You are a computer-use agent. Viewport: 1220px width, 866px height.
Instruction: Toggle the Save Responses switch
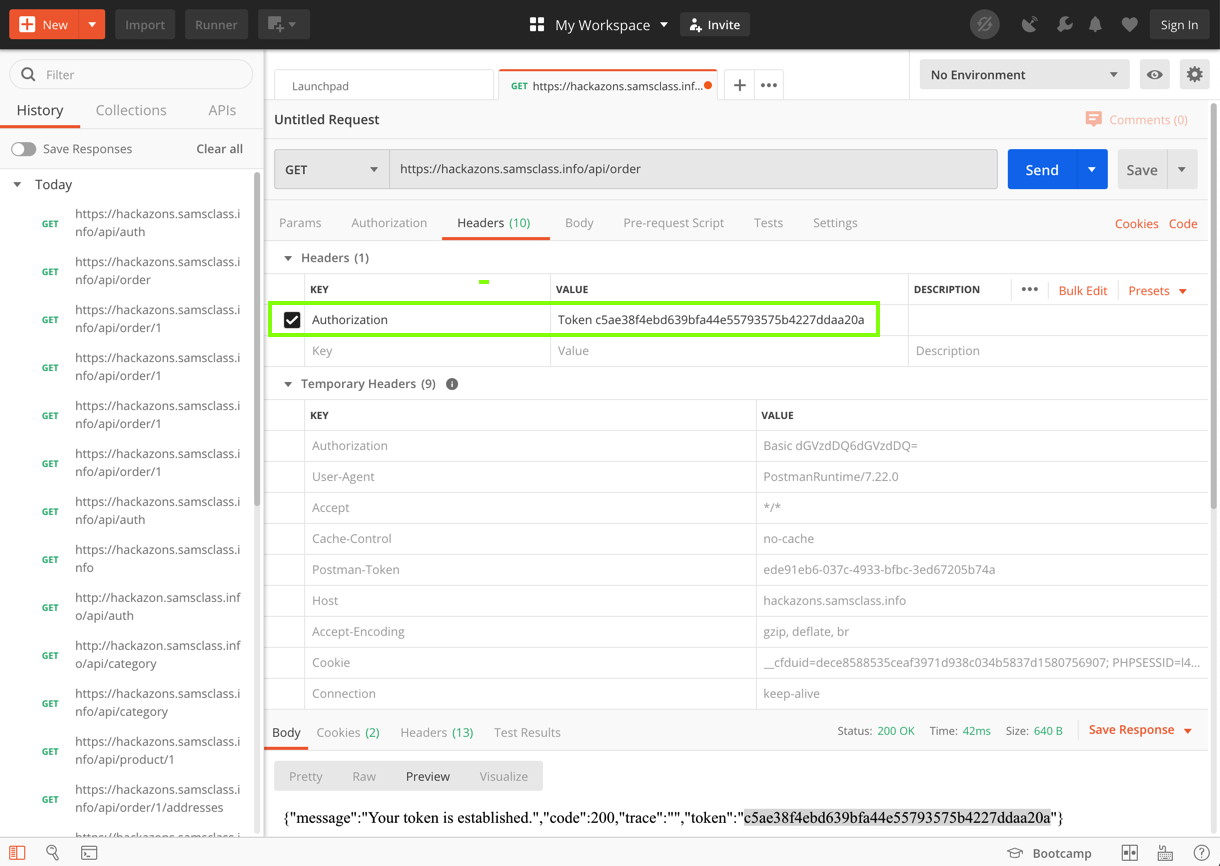[x=24, y=149]
